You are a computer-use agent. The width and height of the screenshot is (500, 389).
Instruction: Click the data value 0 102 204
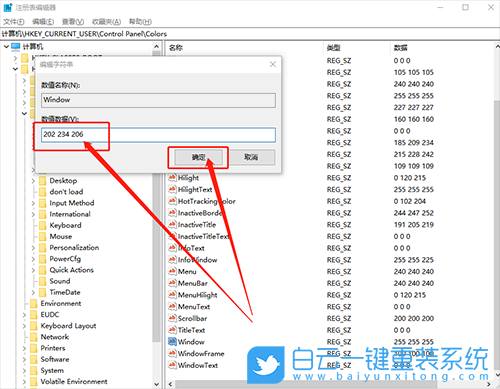point(410,201)
